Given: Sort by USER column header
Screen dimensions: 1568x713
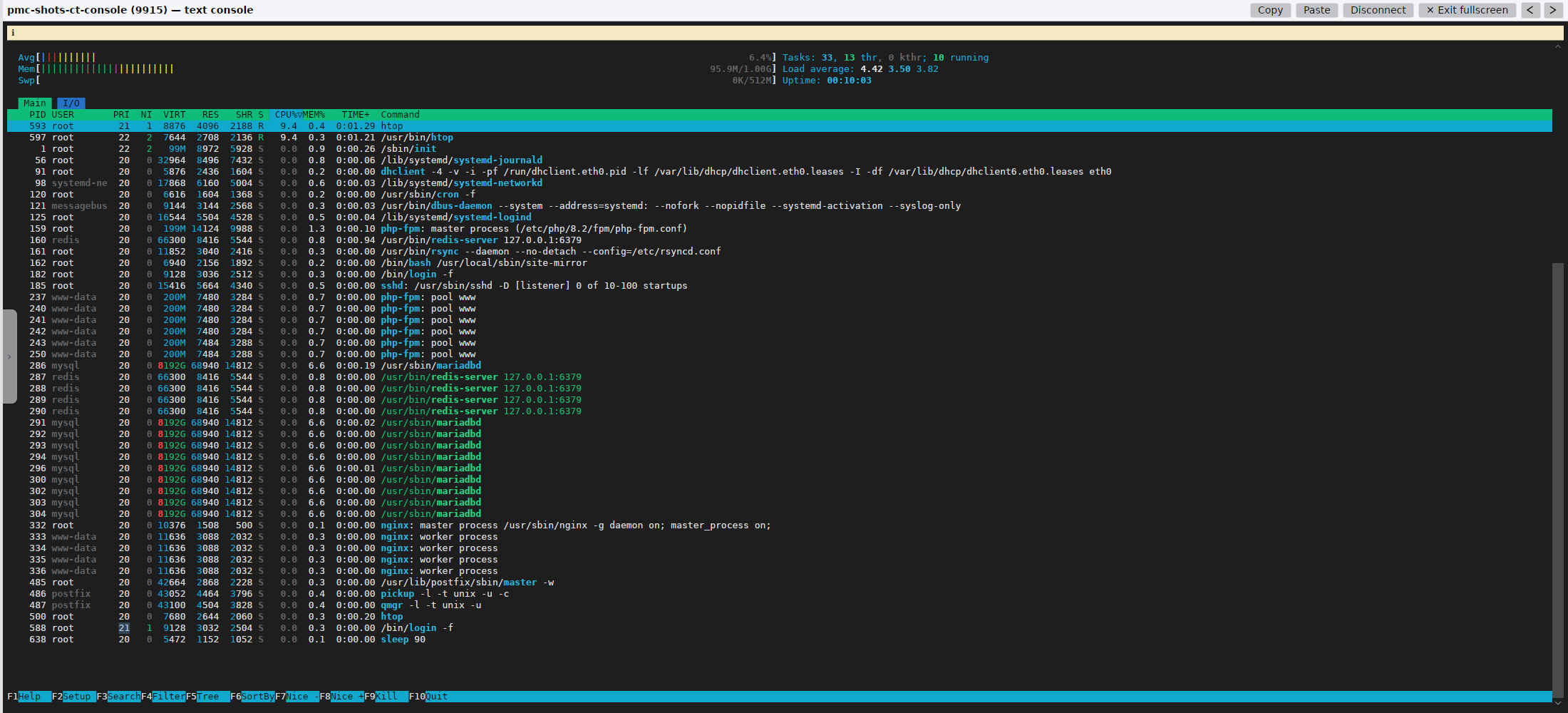Looking at the screenshot, I should [x=63, y=115].
